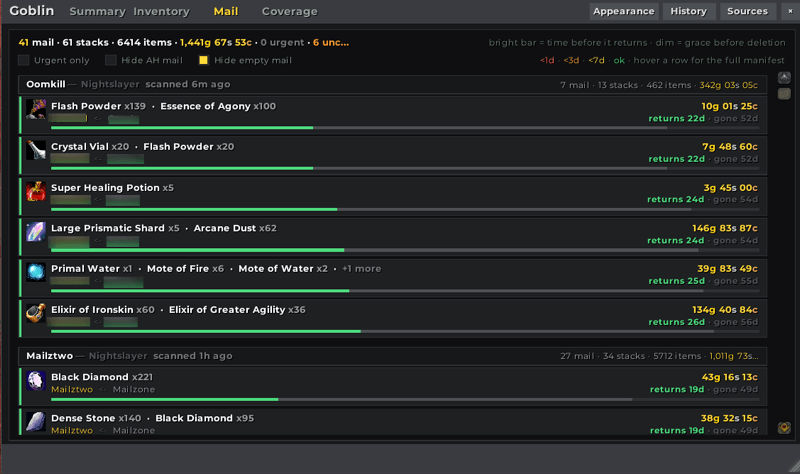Click the Black Diamond x221 icon
Image resolution: width=800 pixels, height=474 pixels.
pos(36,381)
